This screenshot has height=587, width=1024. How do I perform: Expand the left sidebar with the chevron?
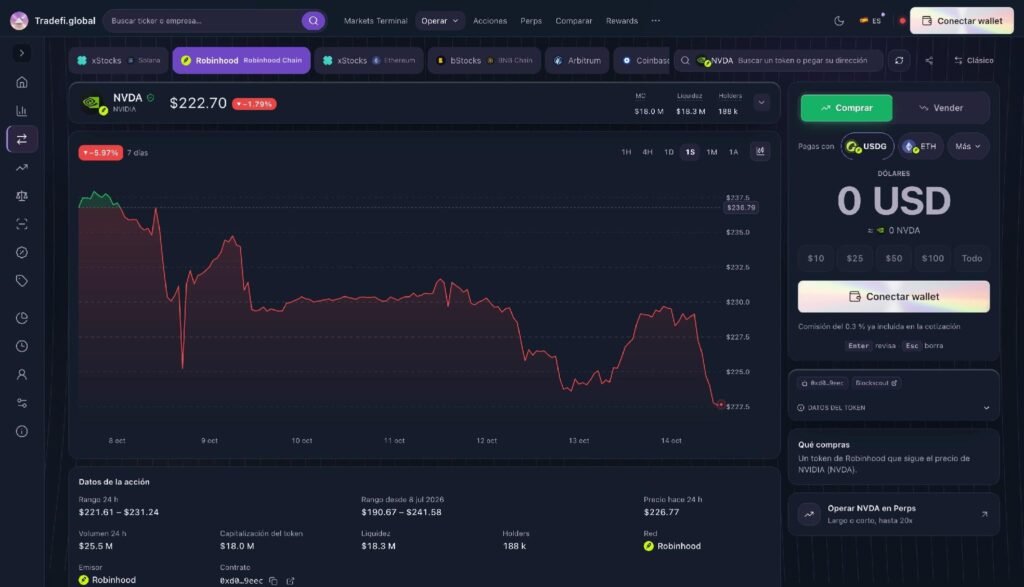[x=22, y=53]
